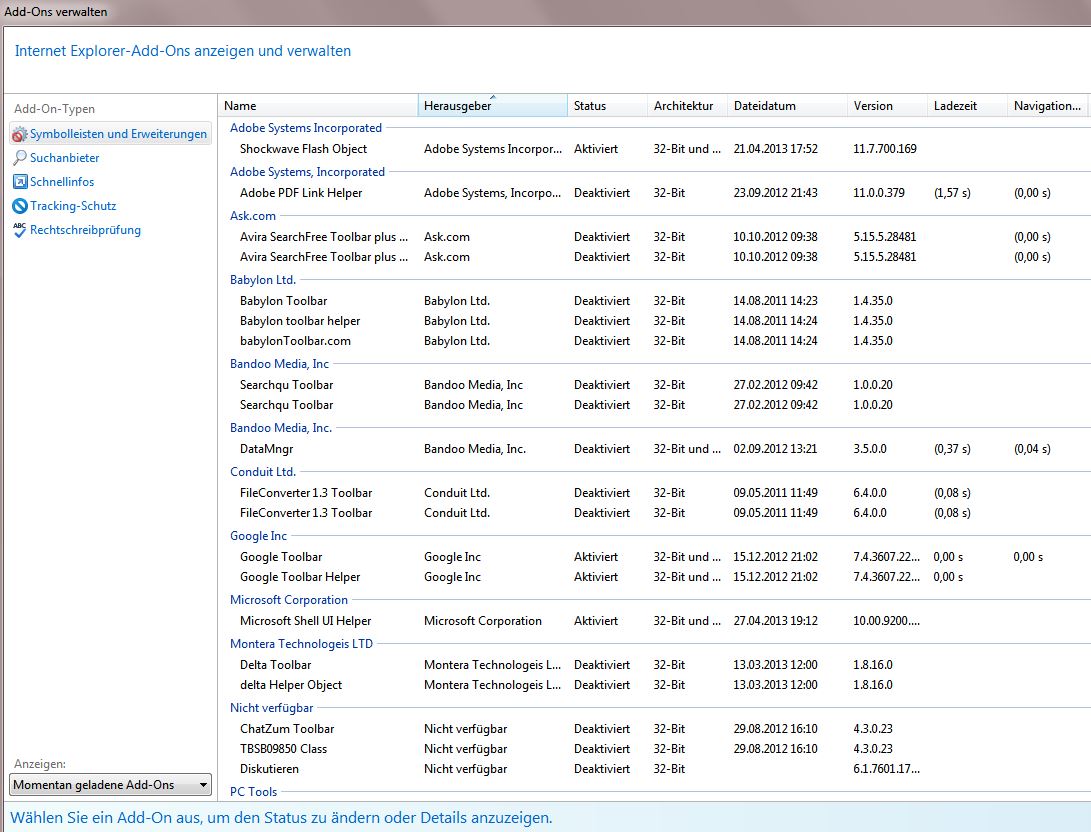
Task: Select the ChatZum Toolbar add-on
Action: 654,728
